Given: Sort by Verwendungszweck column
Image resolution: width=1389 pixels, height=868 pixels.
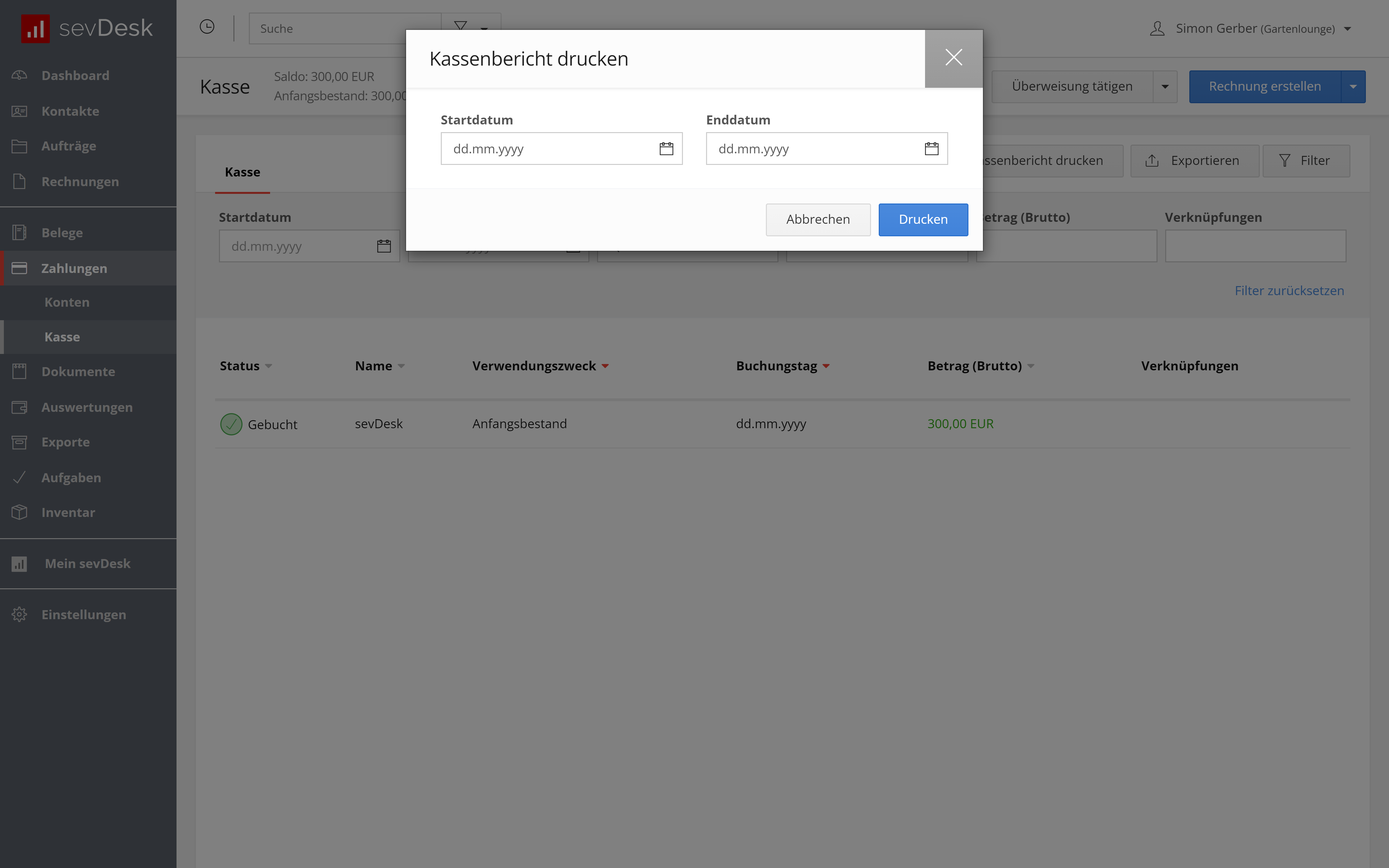Looking at the screenshot, I should tap(540, 366).
